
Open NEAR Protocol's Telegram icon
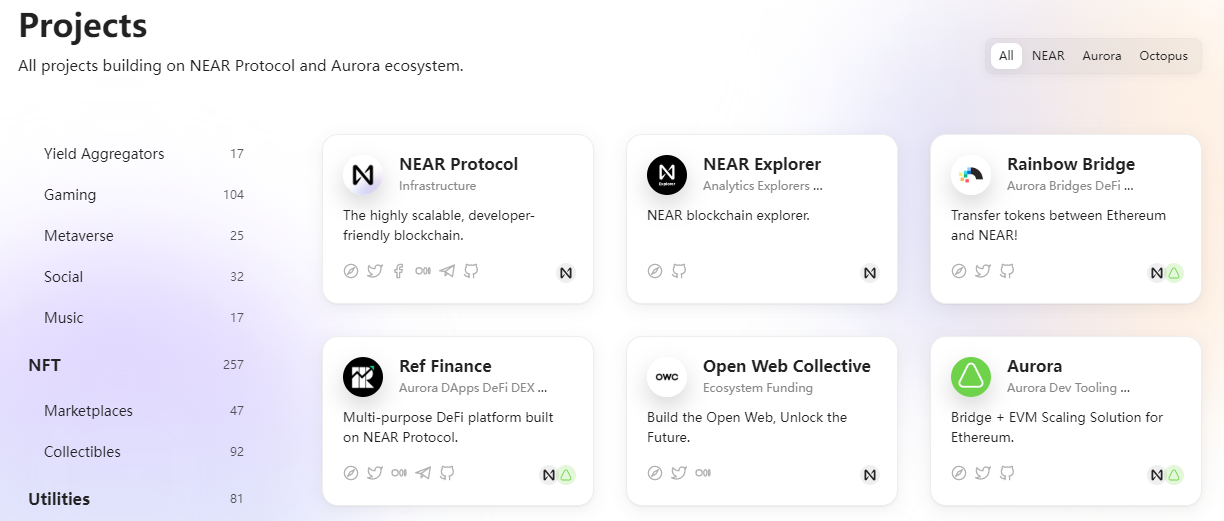pos(447,271)
